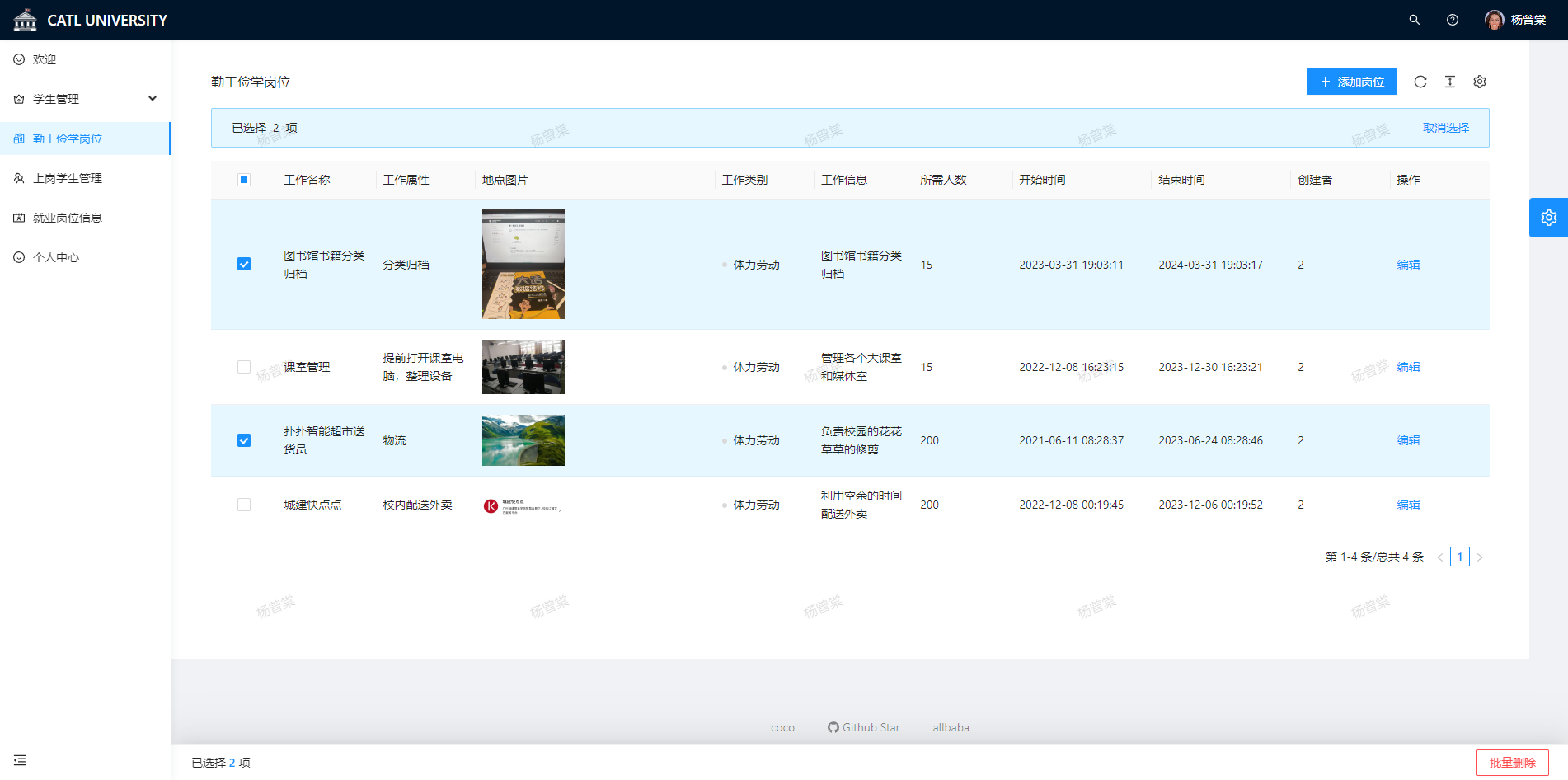Viewport: 1568px width, 780px height.
Task: Uncheck the 扑扑智能超市送货员 row checkbox
Action: point(244,440)
